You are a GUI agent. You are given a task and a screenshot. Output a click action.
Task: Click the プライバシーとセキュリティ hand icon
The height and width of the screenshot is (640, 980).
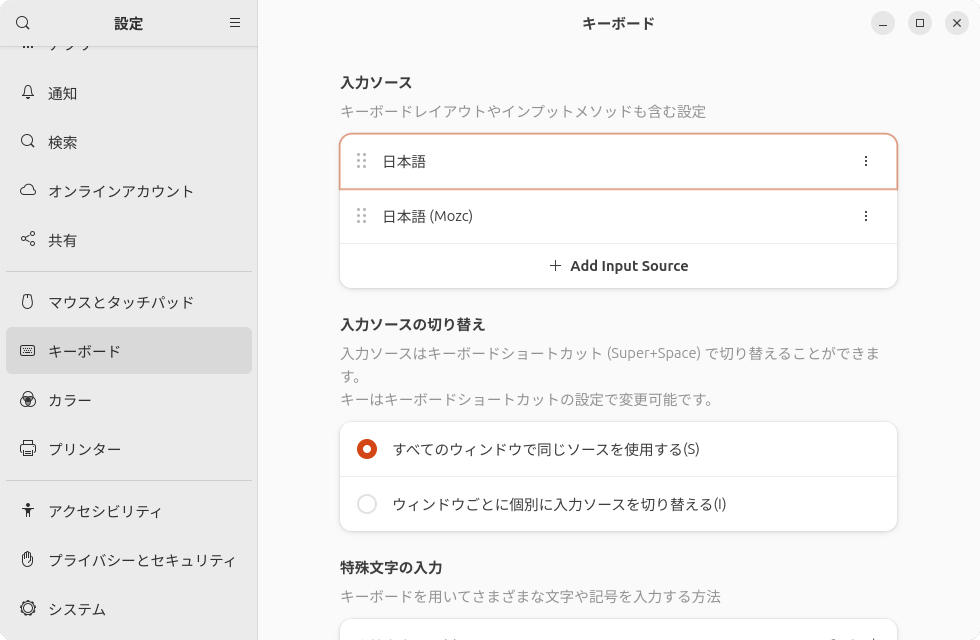pos(28,560)
